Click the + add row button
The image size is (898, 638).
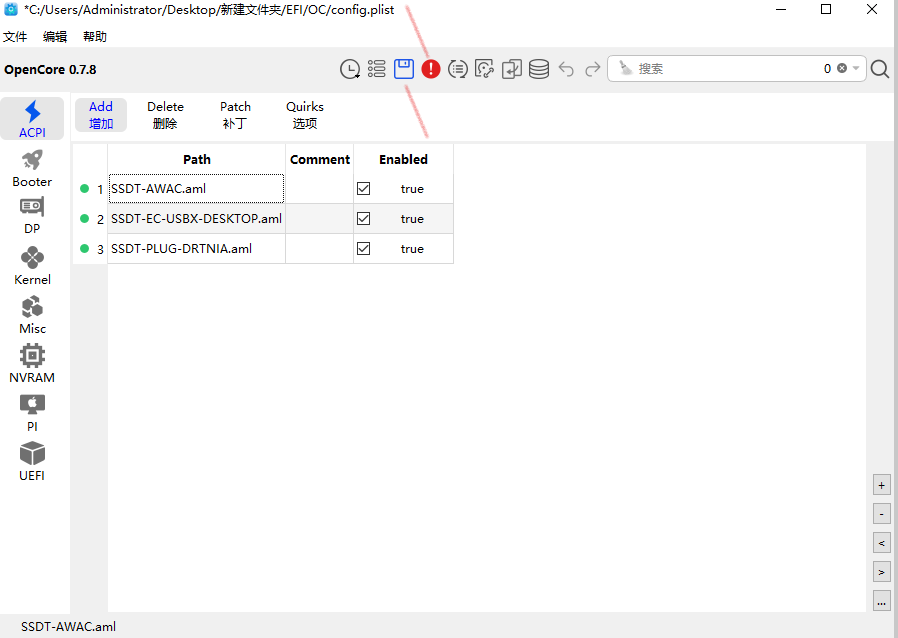click(x=881, y=485)
